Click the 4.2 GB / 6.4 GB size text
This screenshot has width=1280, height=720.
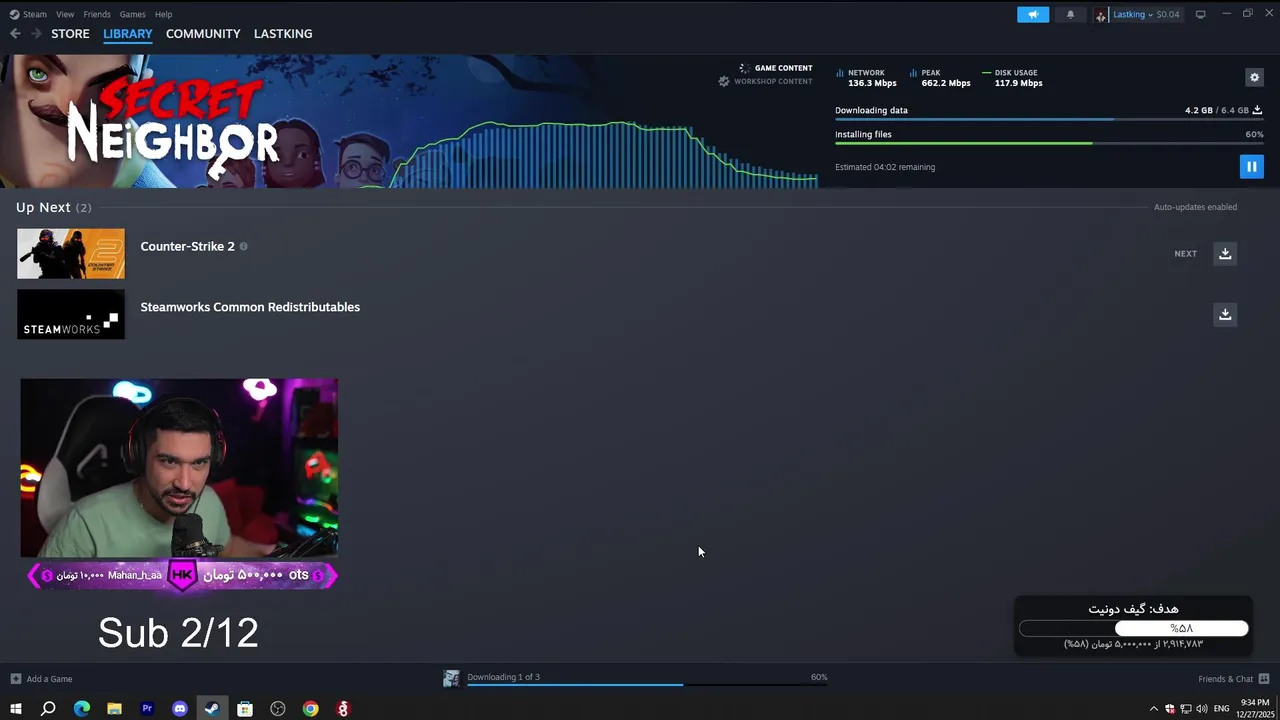pos(1216,110)
